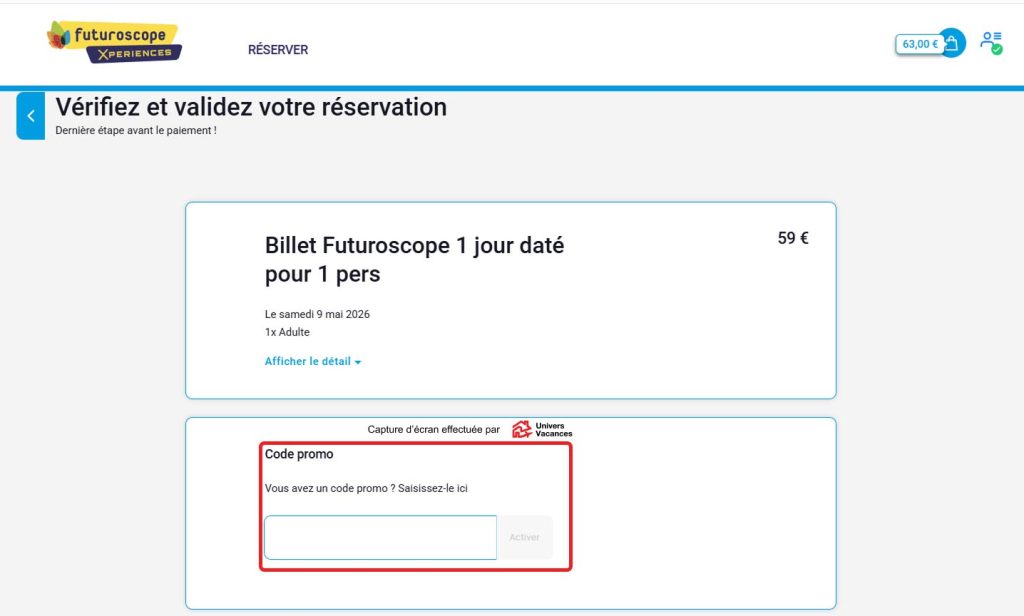
Task: Click the Futuroscope Xperiences logo
Action: pos(114,42)
